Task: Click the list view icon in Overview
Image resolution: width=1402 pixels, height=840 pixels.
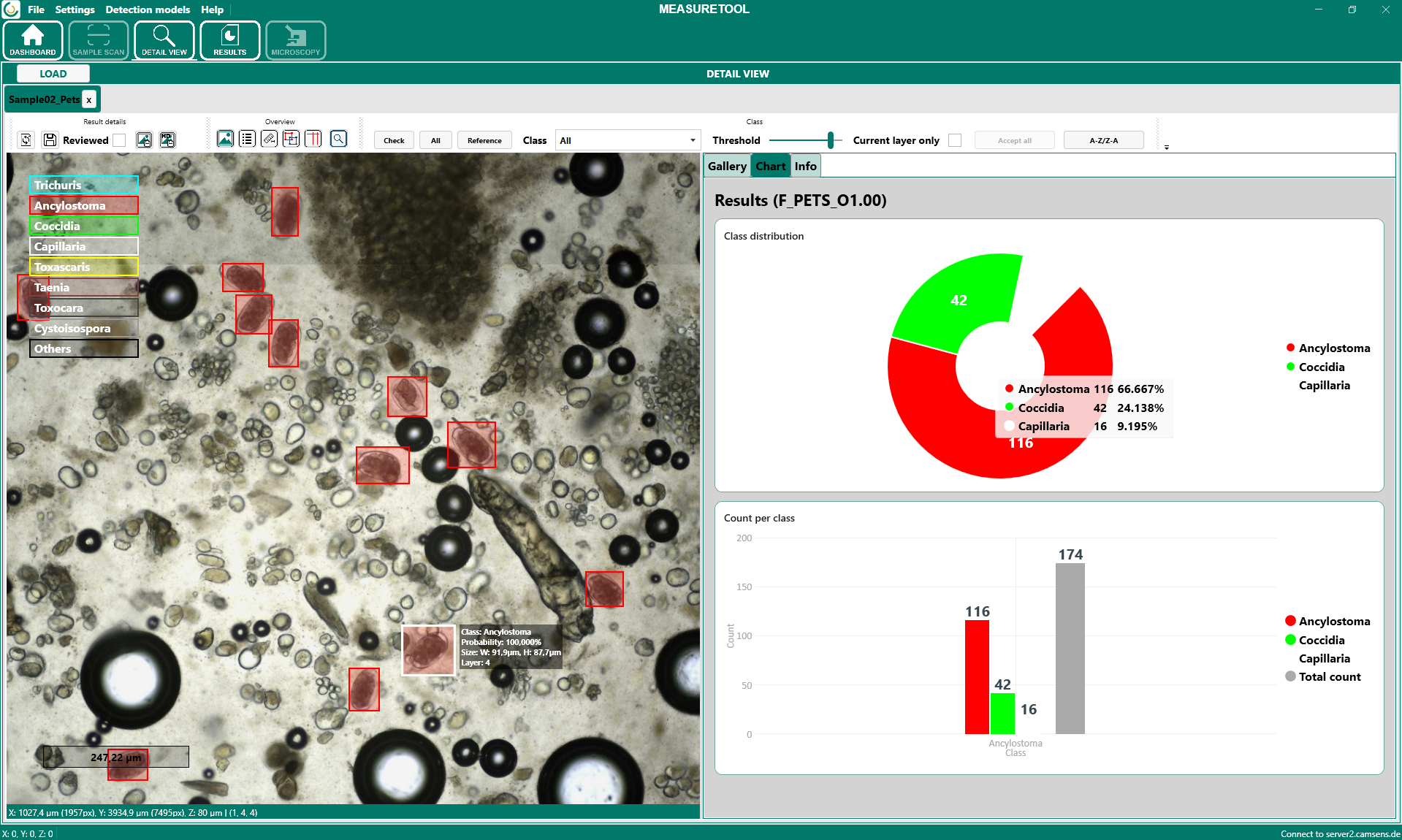Action: coord(247,139)
